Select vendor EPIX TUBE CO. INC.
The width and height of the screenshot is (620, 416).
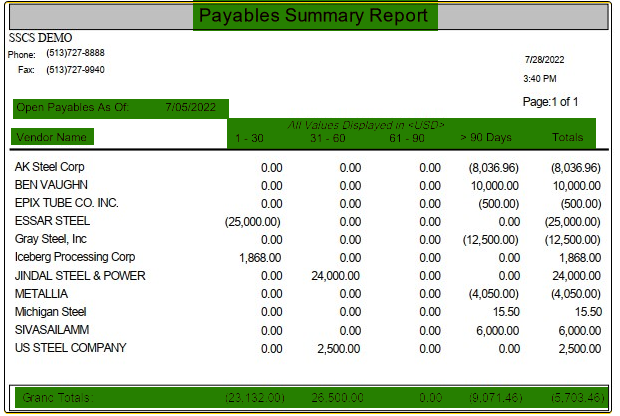tap(66, 203)
